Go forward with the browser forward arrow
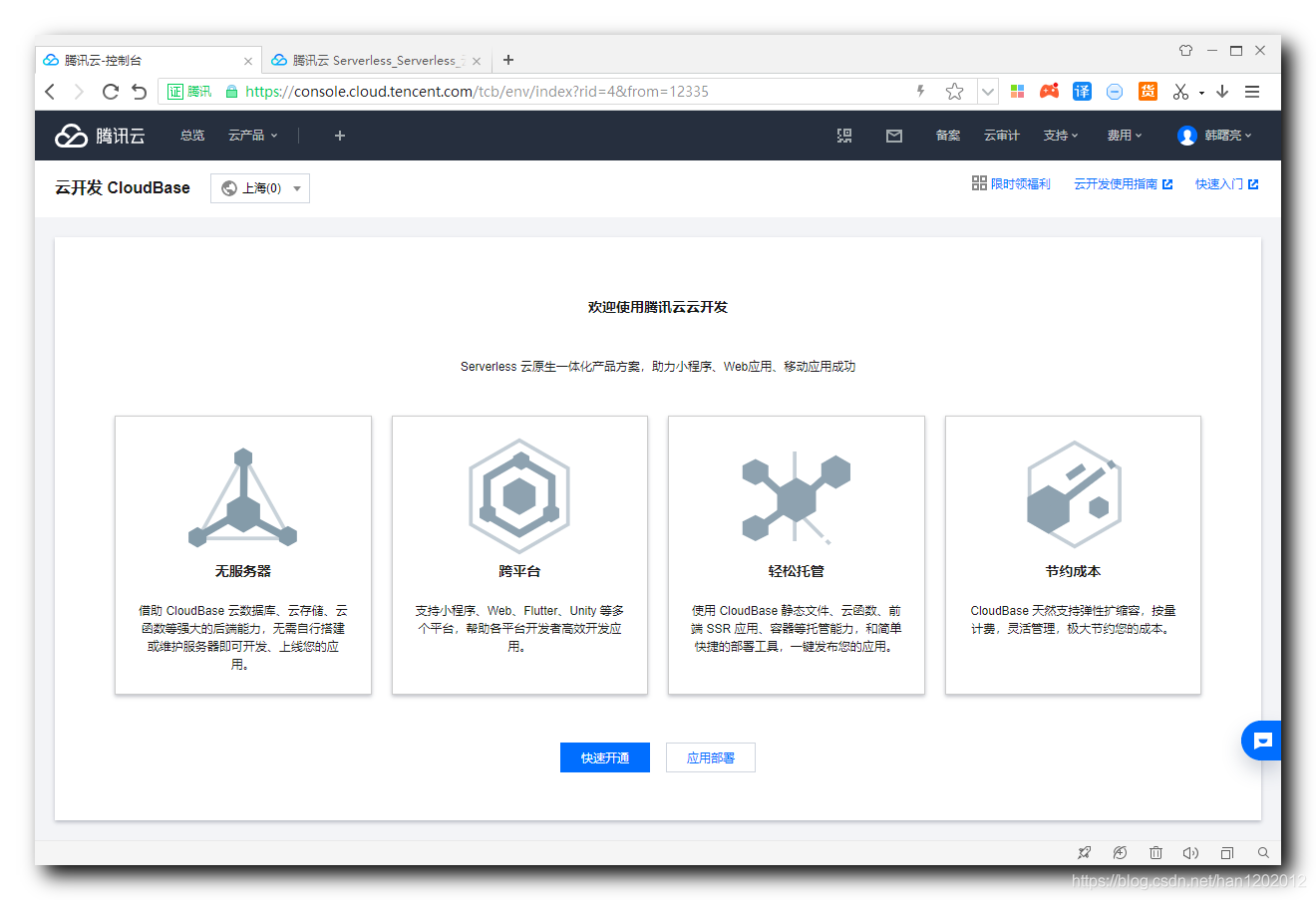This screenshot has width=1316, height=900. tap(80, 92)
